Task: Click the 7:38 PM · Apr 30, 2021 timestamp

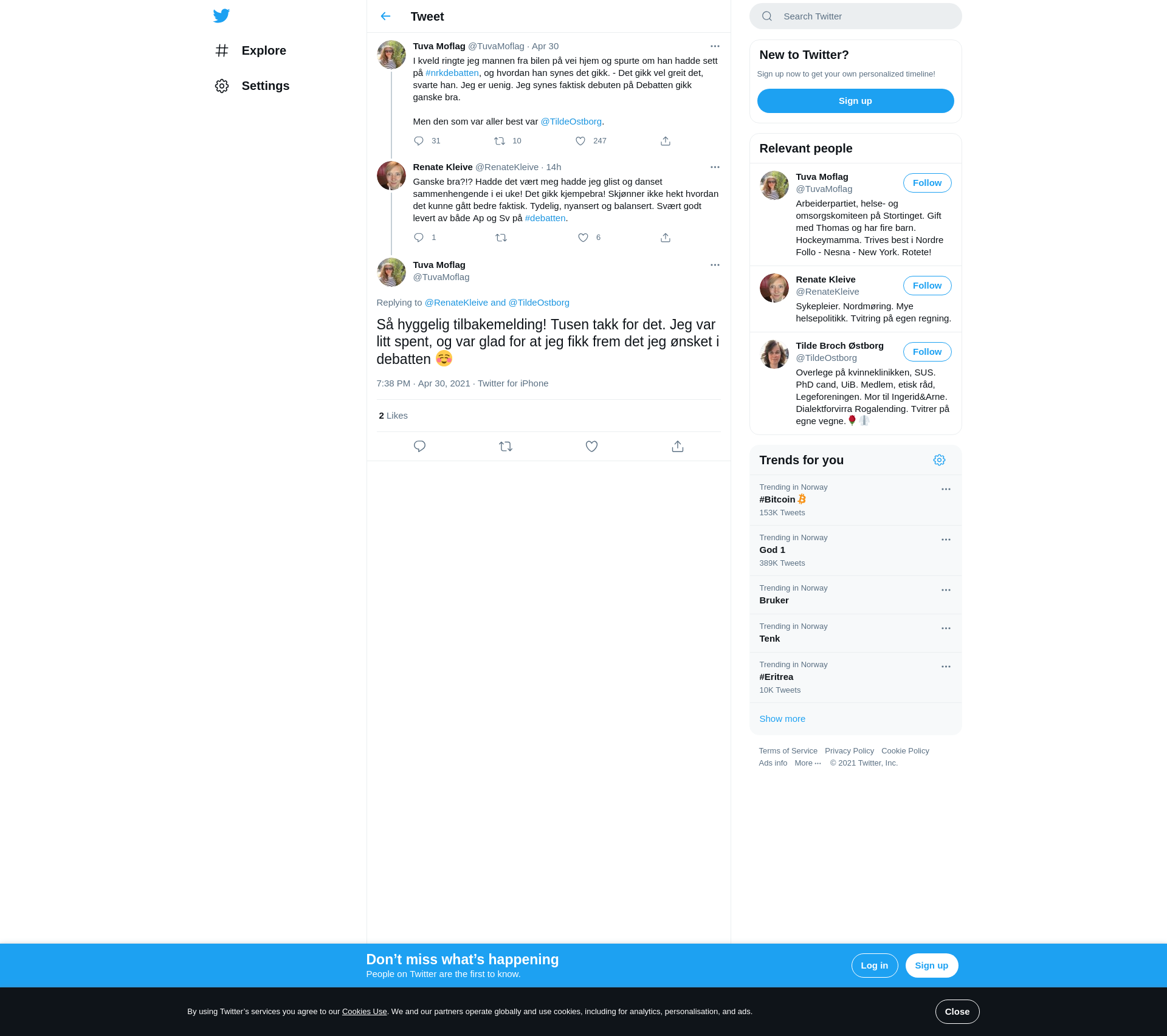Action: click(x=423, y=383)
